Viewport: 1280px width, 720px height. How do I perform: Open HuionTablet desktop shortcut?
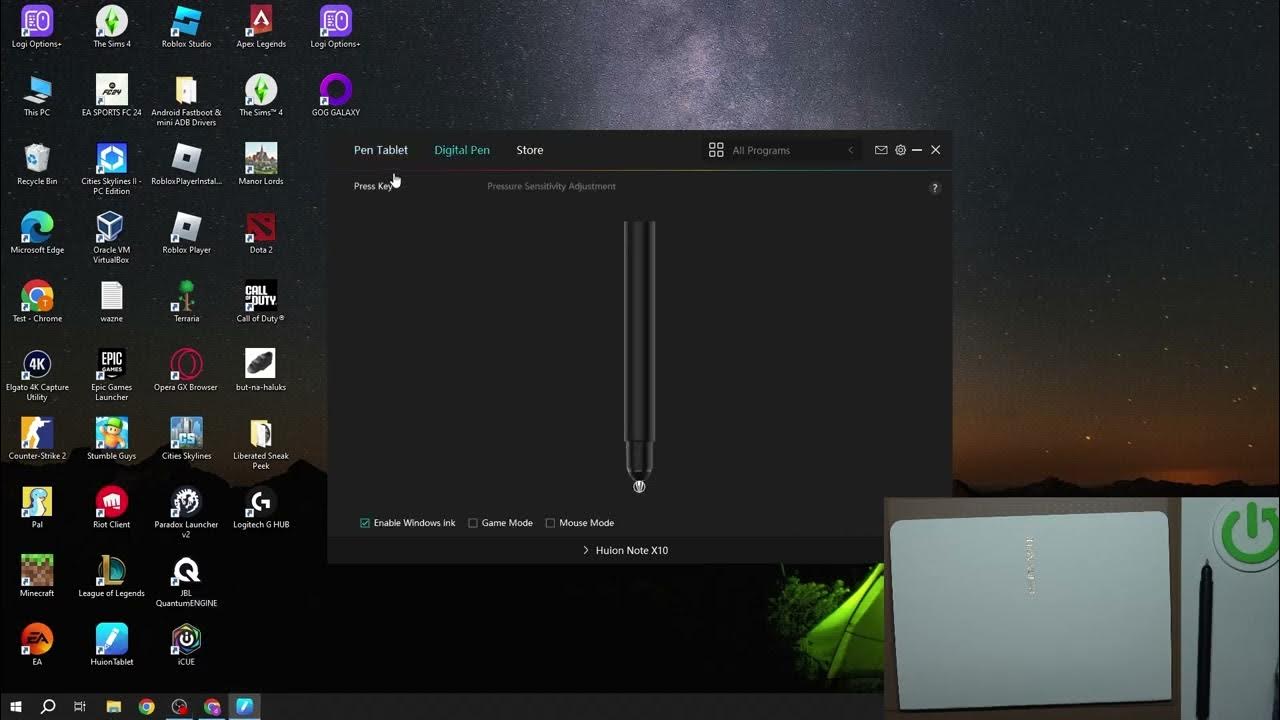tap(112, 645)
